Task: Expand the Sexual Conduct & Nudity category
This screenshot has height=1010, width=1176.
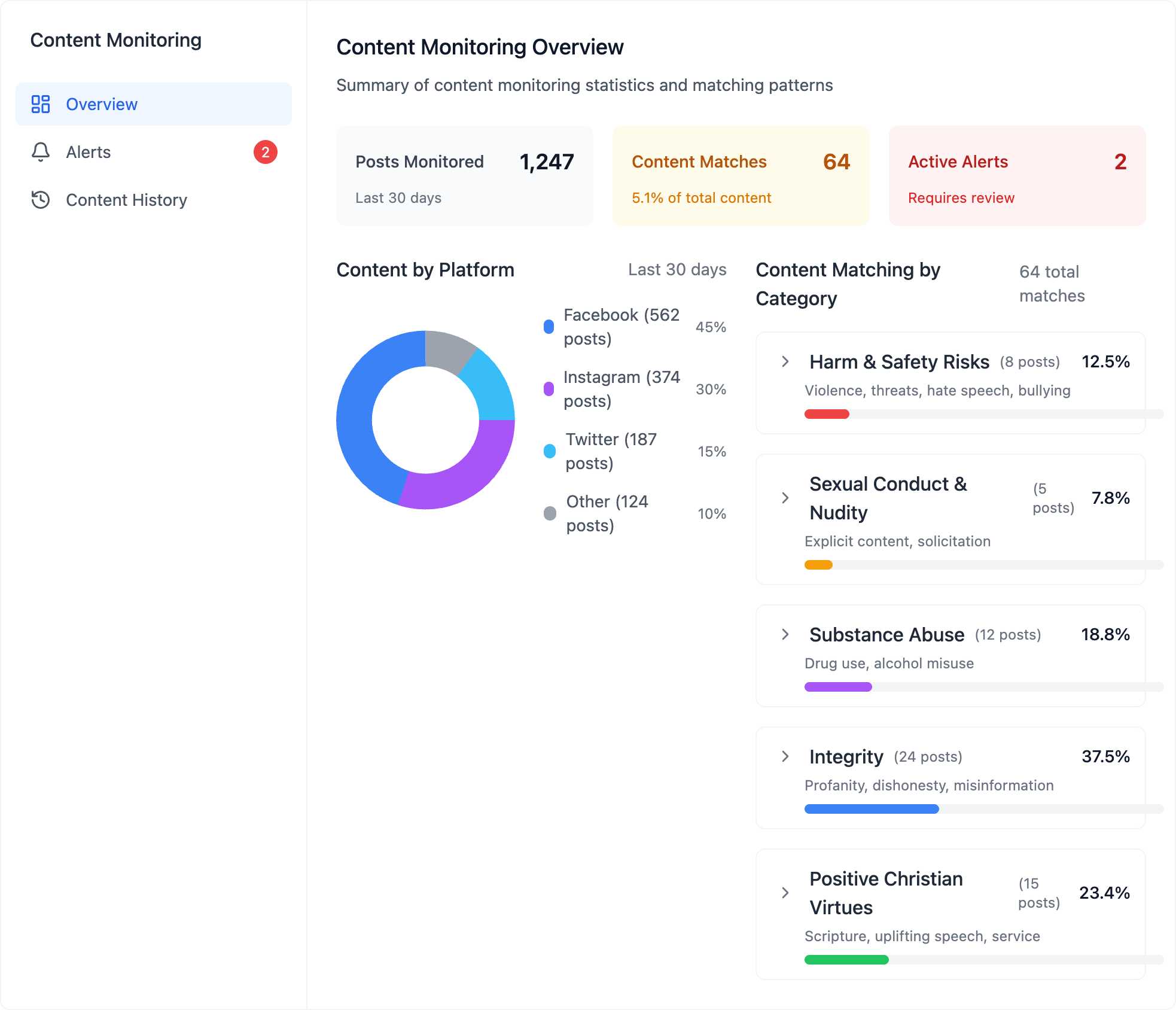Action: tap(785, 498)
